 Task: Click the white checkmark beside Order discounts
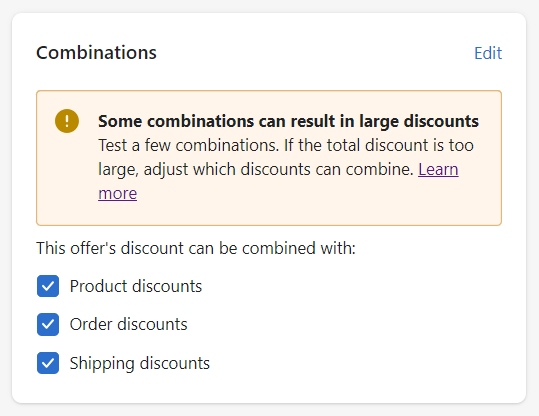48,324
